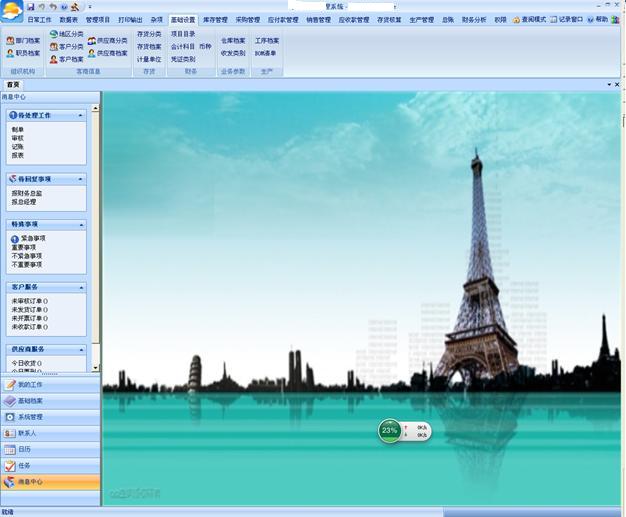Switch to the 财务分析 ribbon tab

[x=474, y=20]
